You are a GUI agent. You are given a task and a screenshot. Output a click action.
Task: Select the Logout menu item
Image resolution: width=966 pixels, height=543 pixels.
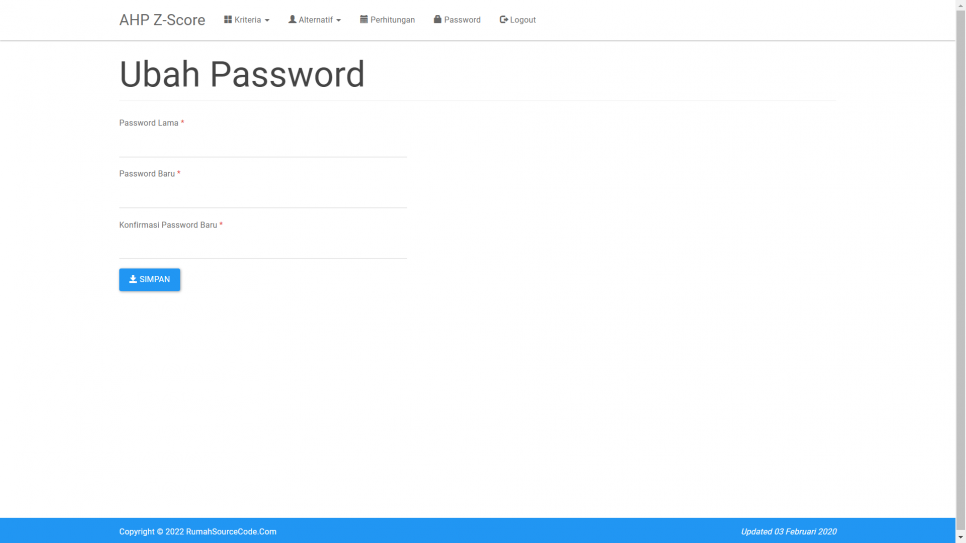(x=518, y=20)
